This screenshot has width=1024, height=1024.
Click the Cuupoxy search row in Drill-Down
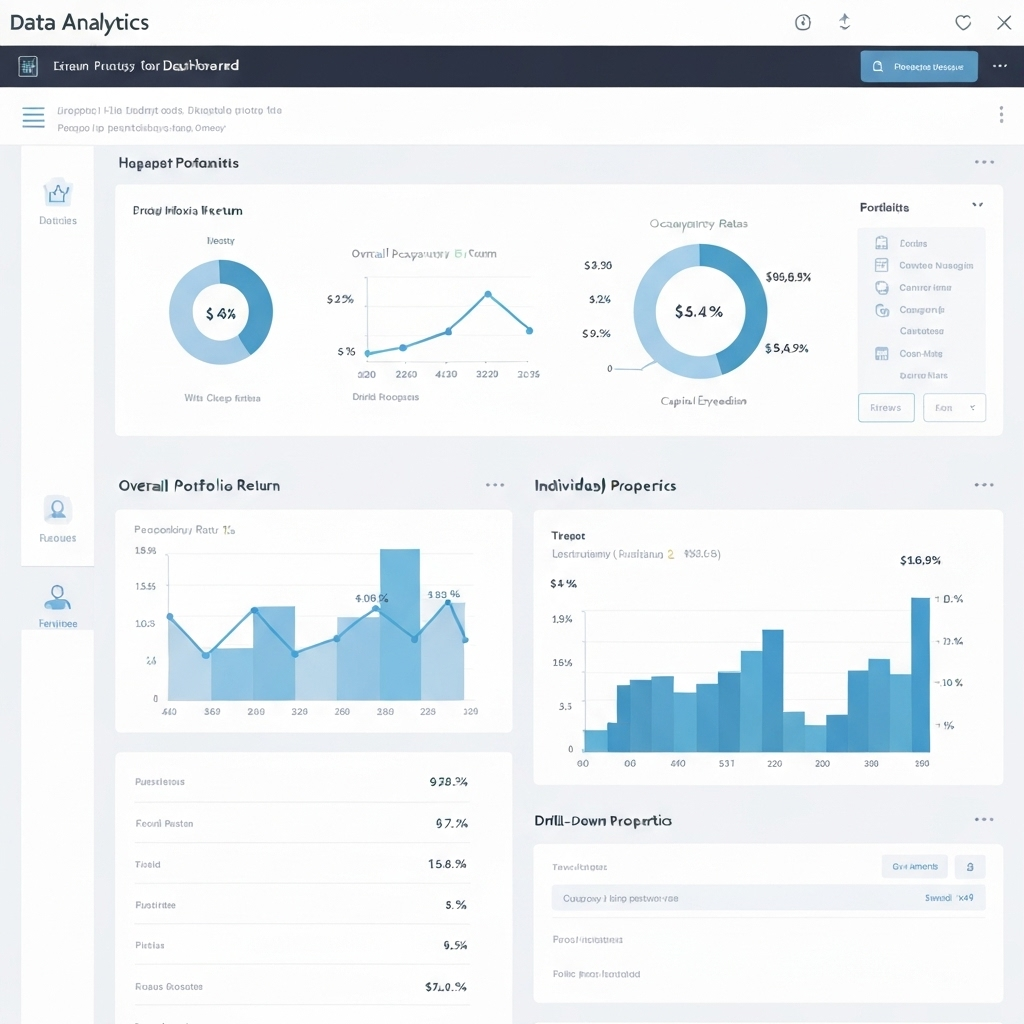coord(768,898)
